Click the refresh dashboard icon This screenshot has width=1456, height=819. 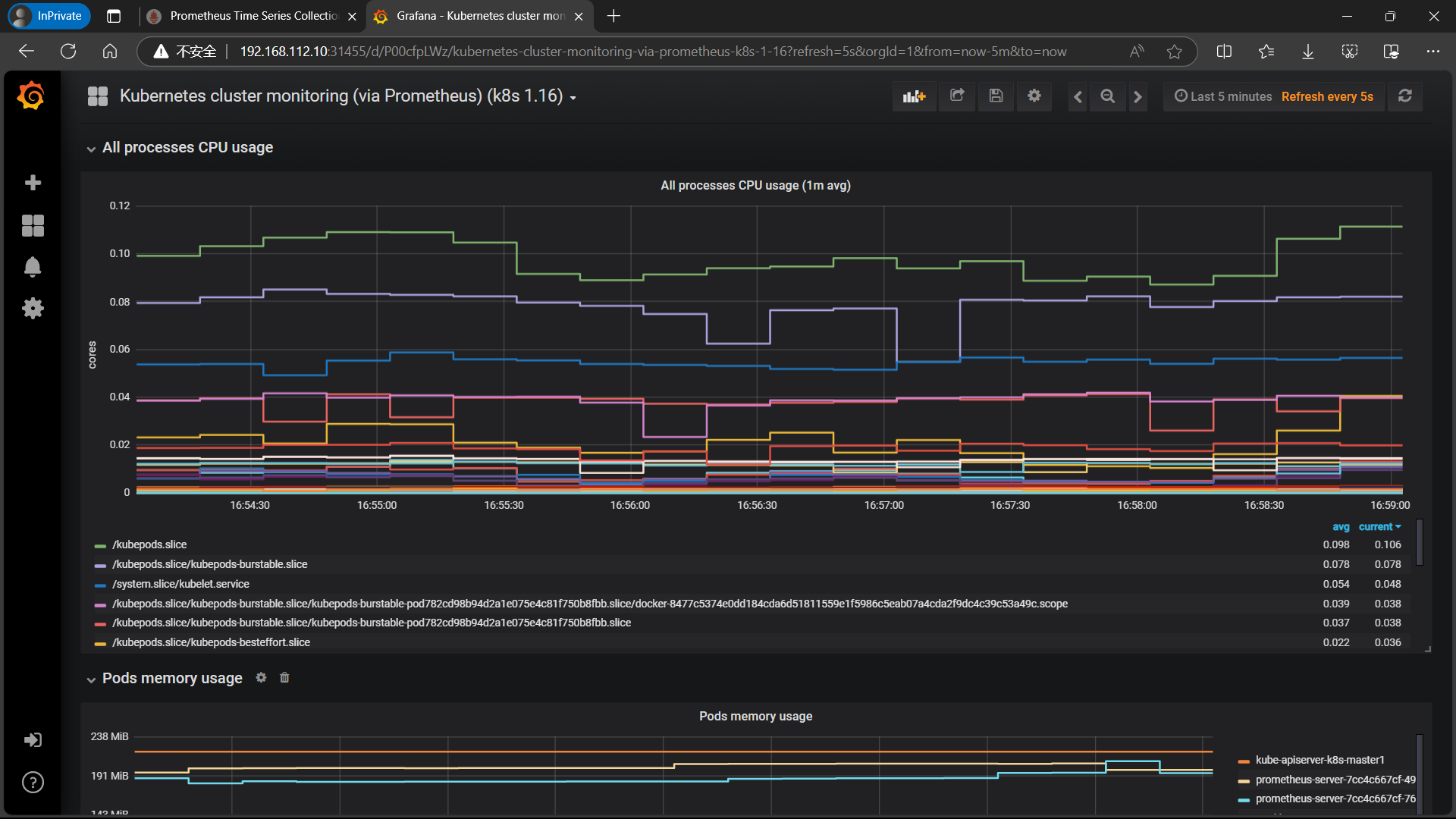point(1404,96)
